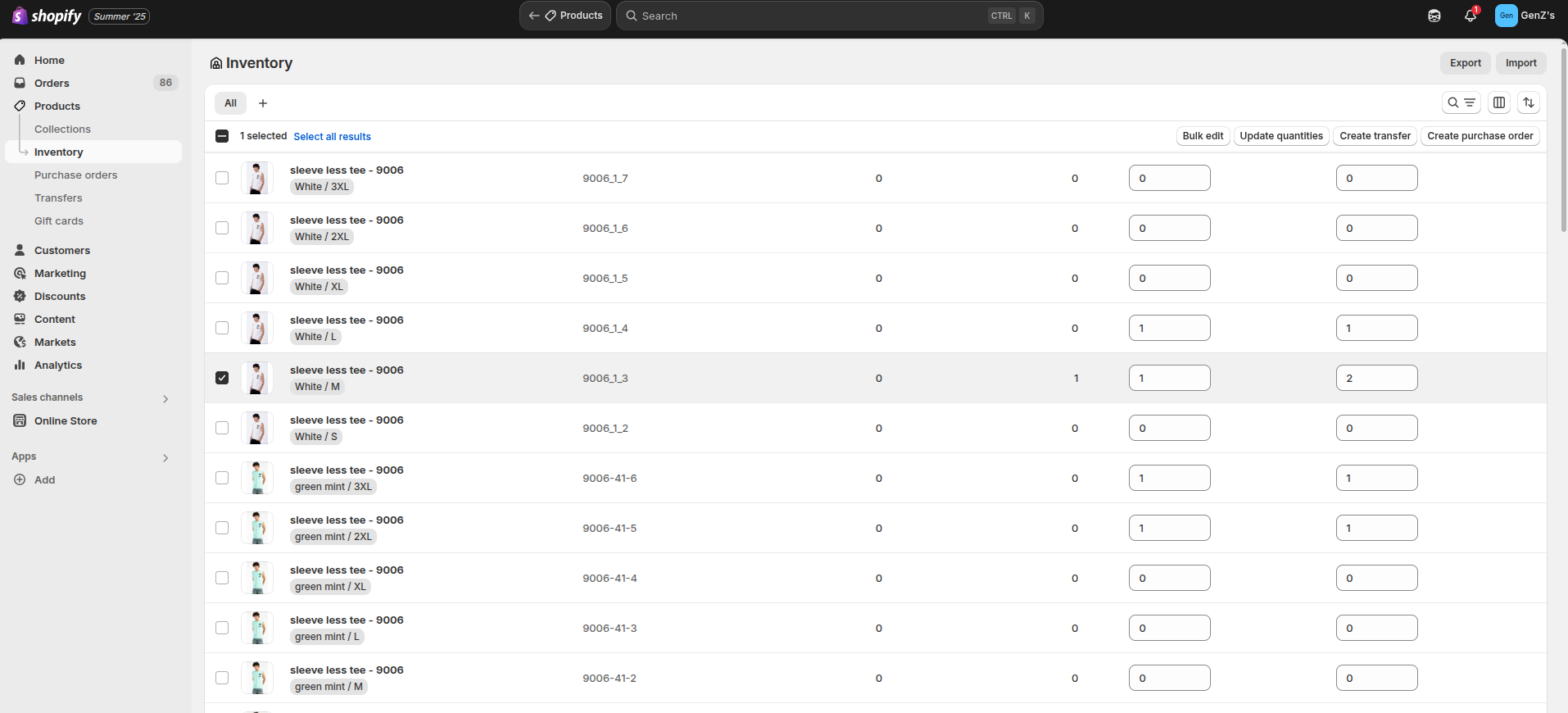This screenshot has width=1568, height=713.
Task: Open White / 3XL product thumbnail
Action: pyautogui.click(x=257, y=178)
